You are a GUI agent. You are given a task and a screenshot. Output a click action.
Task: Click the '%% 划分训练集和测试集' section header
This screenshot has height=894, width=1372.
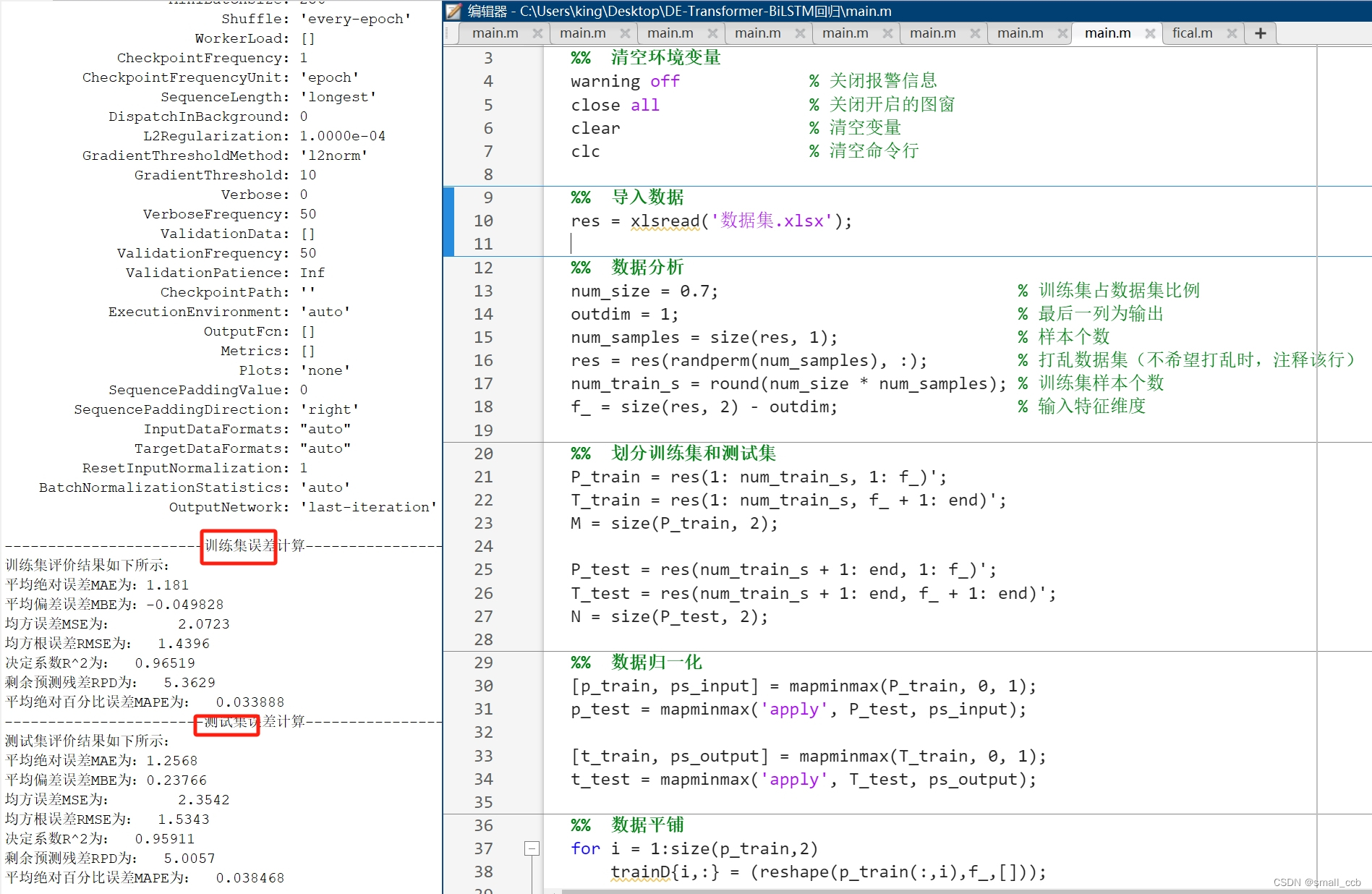pos(673,453)
